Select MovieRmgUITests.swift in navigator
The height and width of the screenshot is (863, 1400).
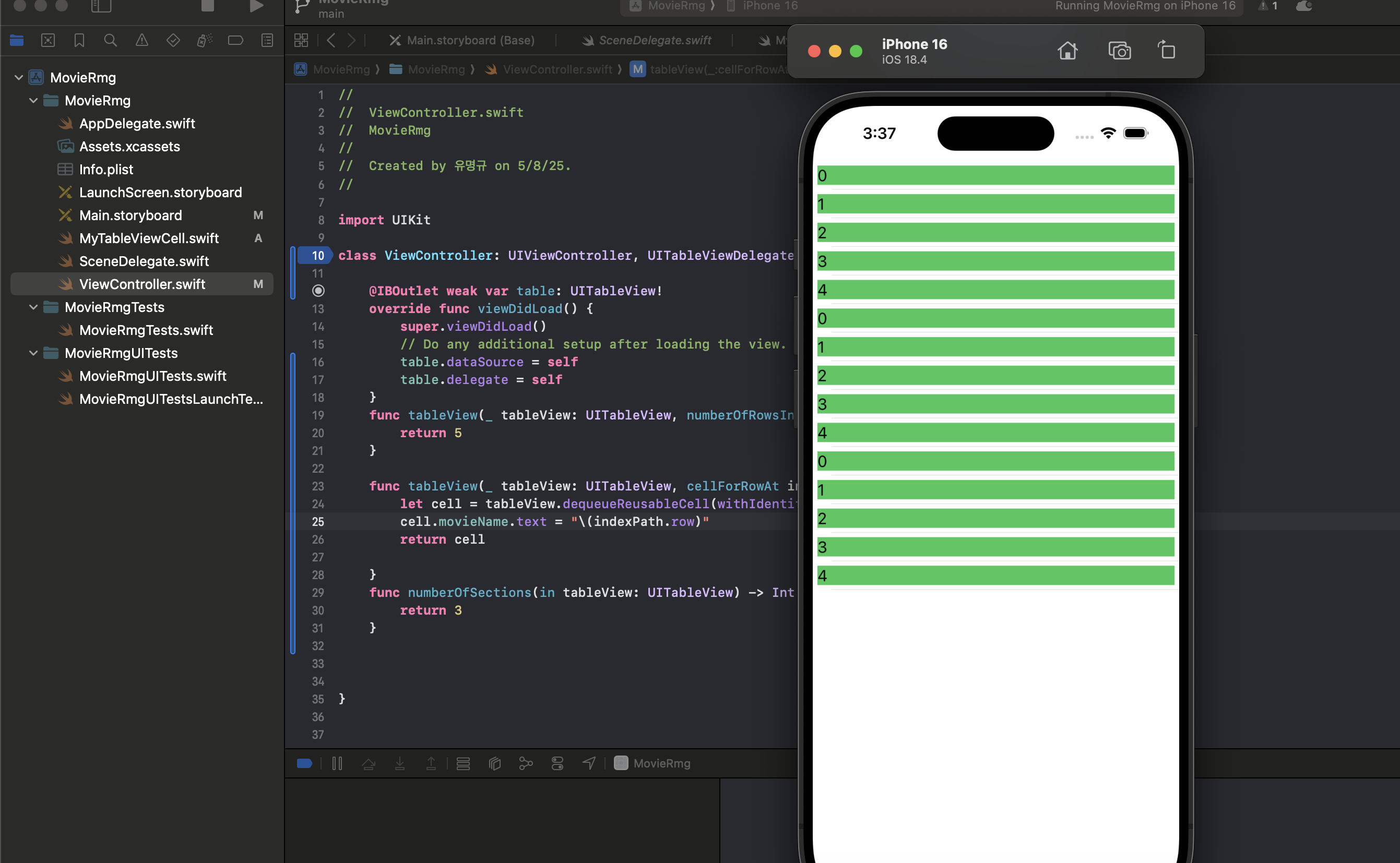(153, 376)
